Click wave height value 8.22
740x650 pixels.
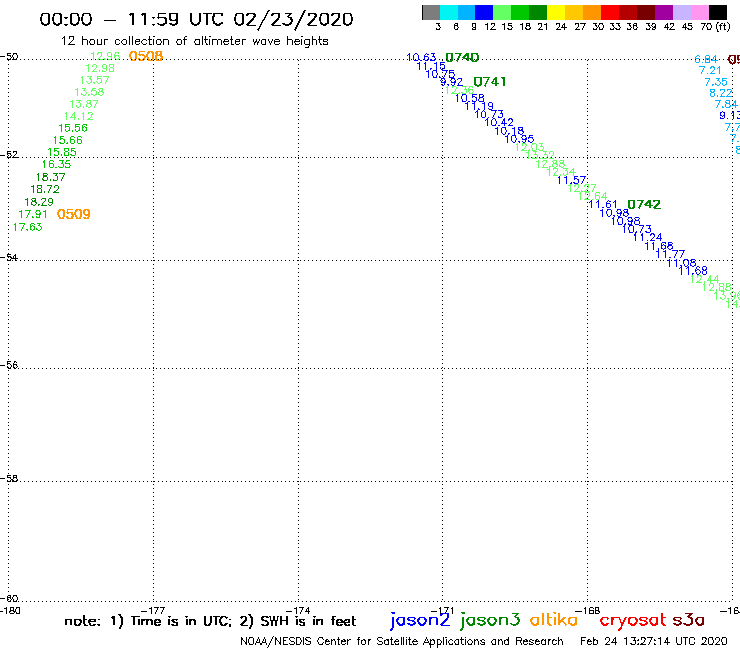tap(721, 93)
